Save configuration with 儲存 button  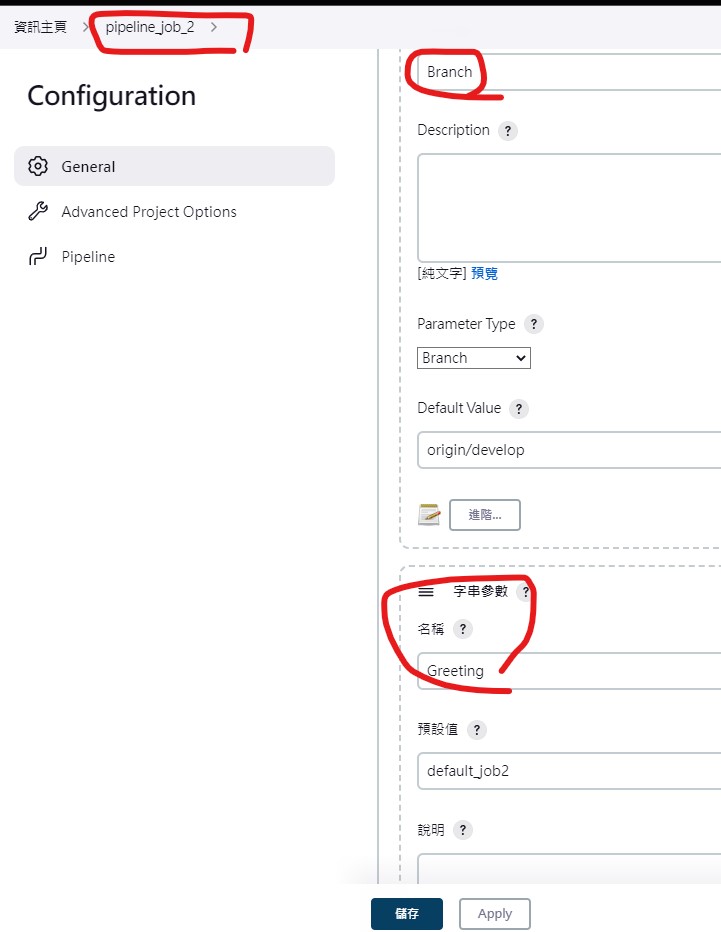click(x=407, y=914)
